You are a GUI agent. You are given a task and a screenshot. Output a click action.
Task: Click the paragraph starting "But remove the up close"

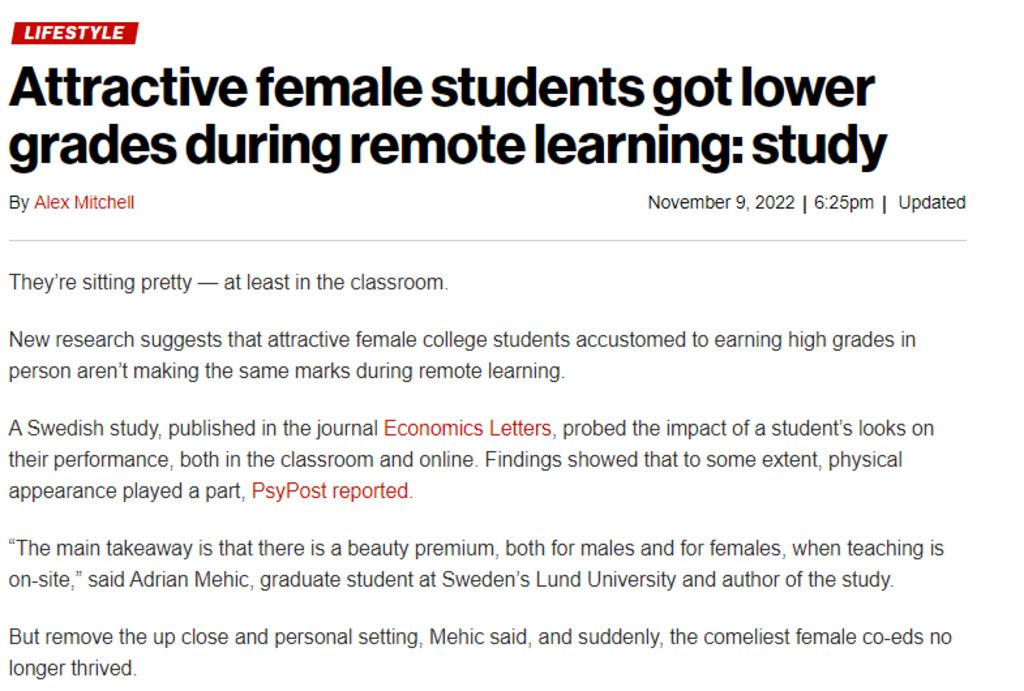pos(480,637)
